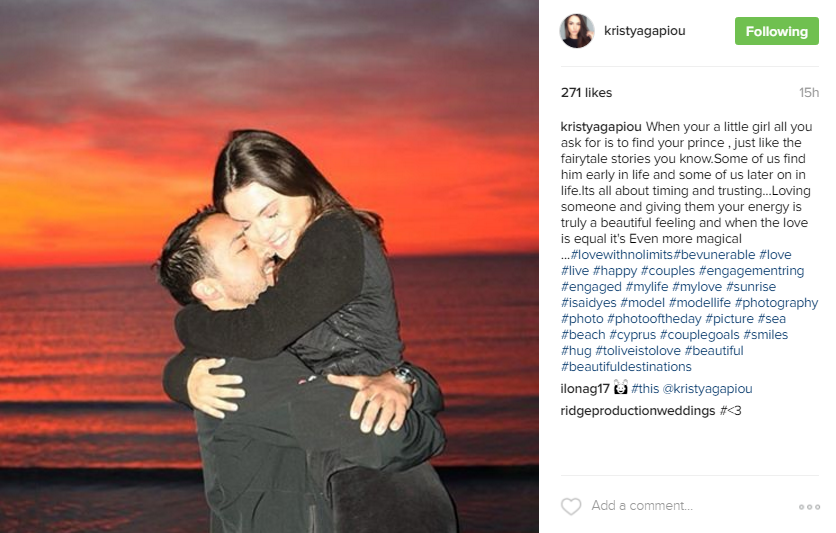Open the three-dot more options menu
This screenshot has height=533, width=836.
click(x=809, y=507)
